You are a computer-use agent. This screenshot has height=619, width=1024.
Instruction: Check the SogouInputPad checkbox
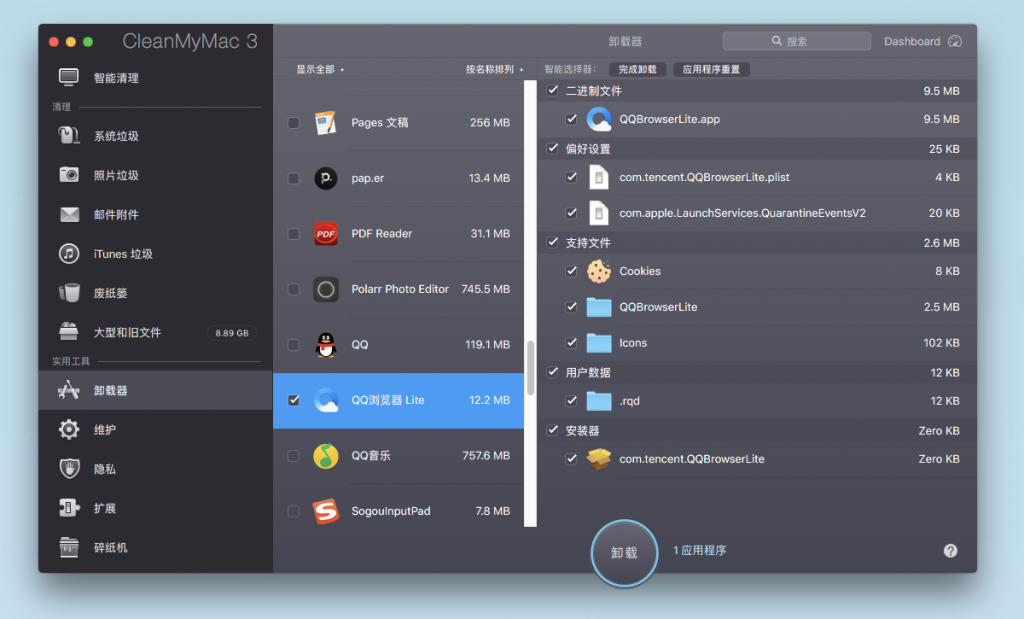pyautogui.click(x=294, y=511)
